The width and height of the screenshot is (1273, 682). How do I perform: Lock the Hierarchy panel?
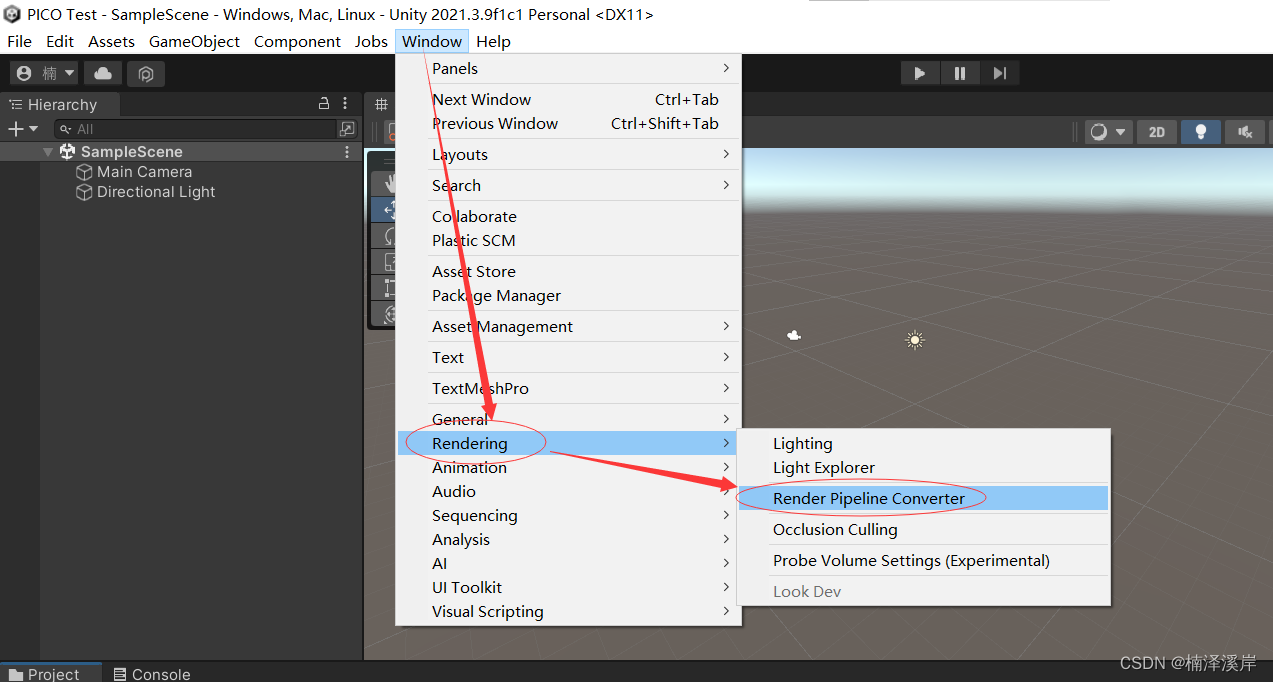pos(324,103)
